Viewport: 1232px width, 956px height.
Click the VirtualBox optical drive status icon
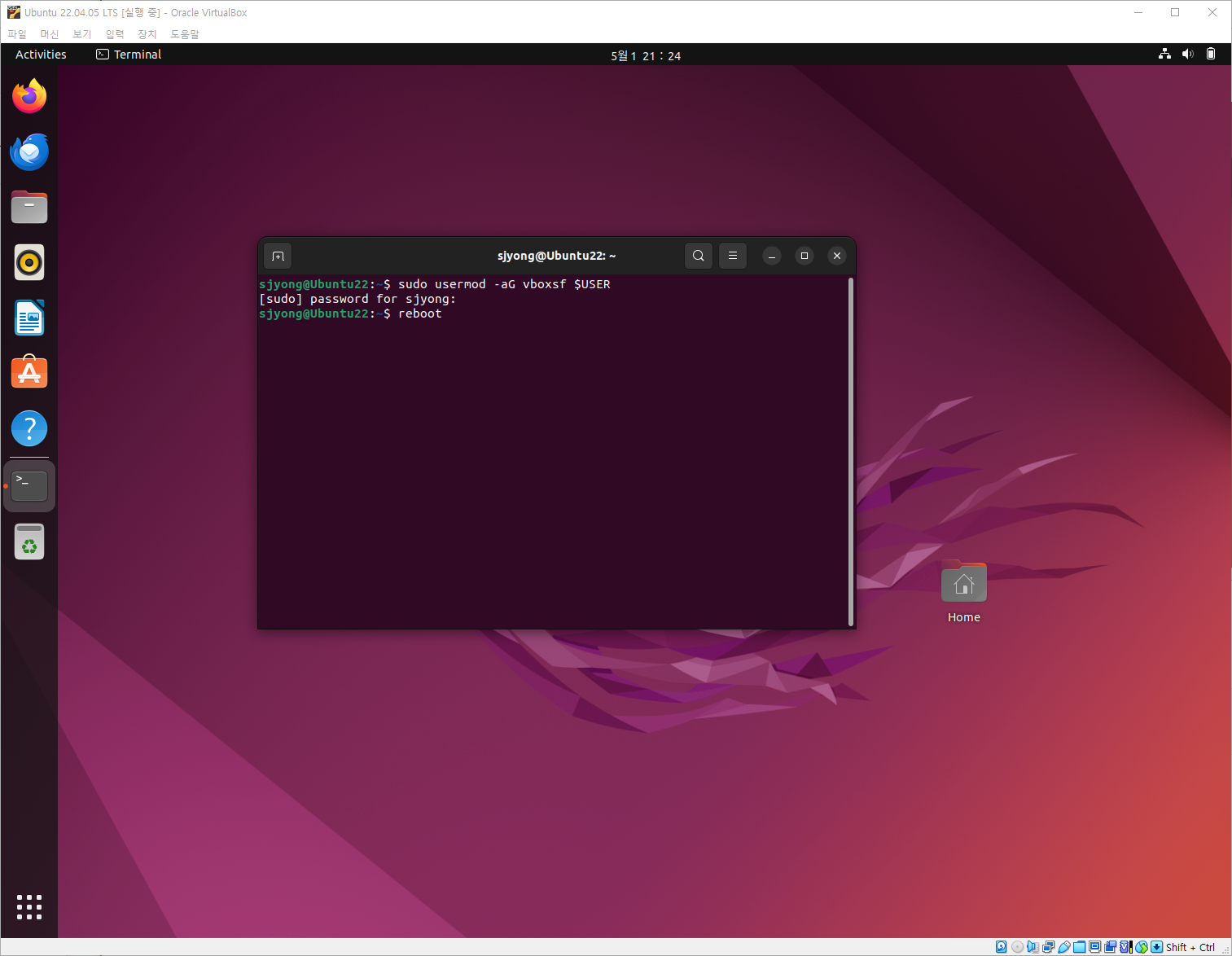(x=1017, y=947)
